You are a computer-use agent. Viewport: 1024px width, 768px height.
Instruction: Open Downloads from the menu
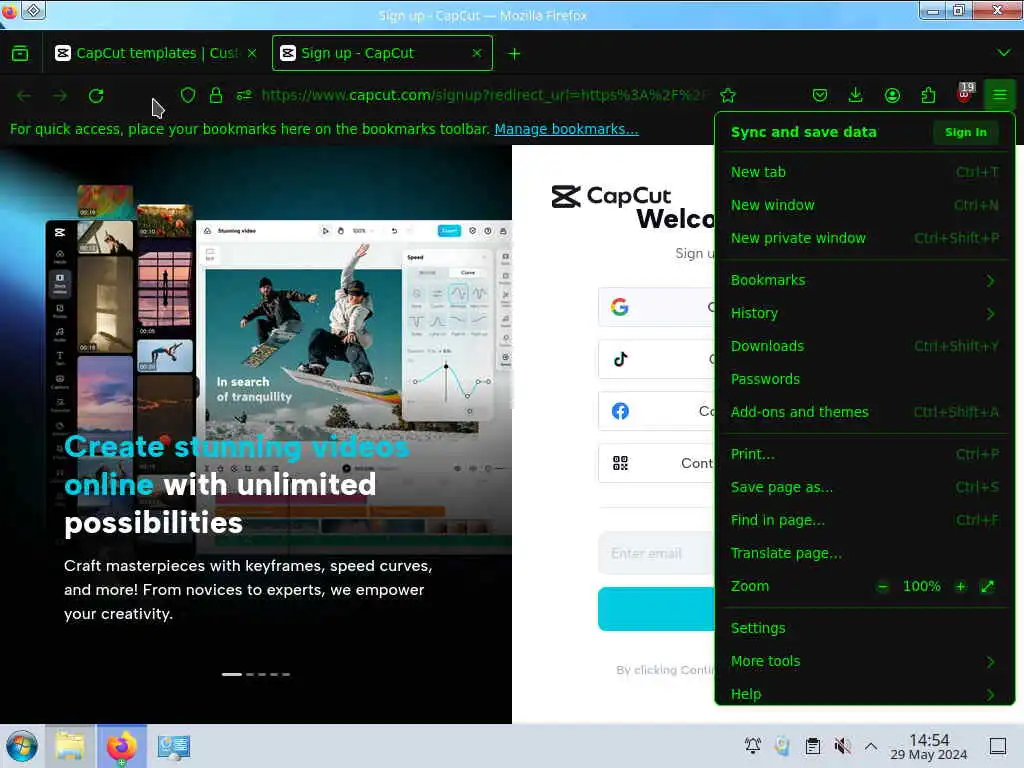865,346
